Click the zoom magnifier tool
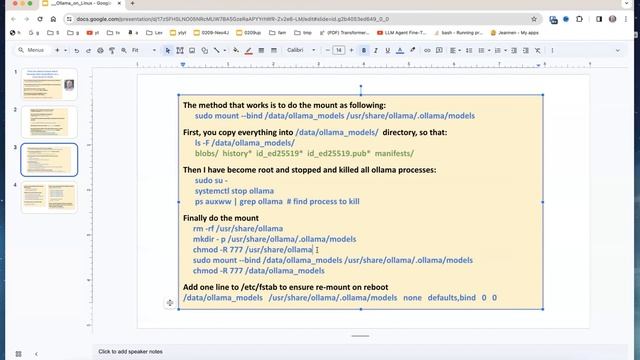Screen dimensions: 640x360 [x=124, y=51]
